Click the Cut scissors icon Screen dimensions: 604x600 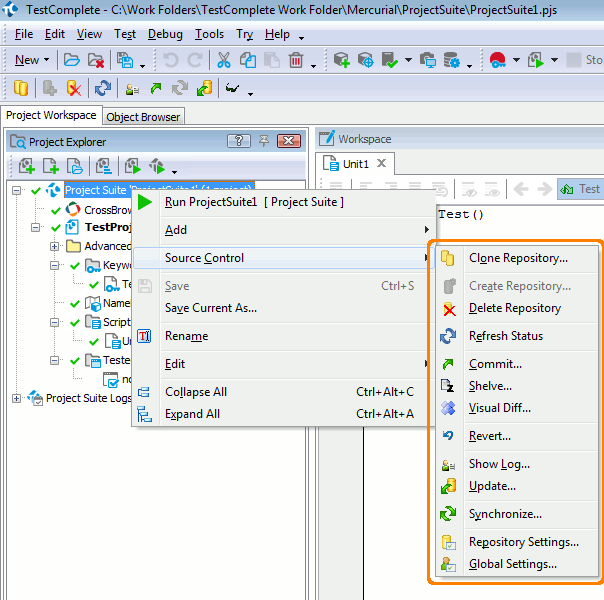click(224, 60)
